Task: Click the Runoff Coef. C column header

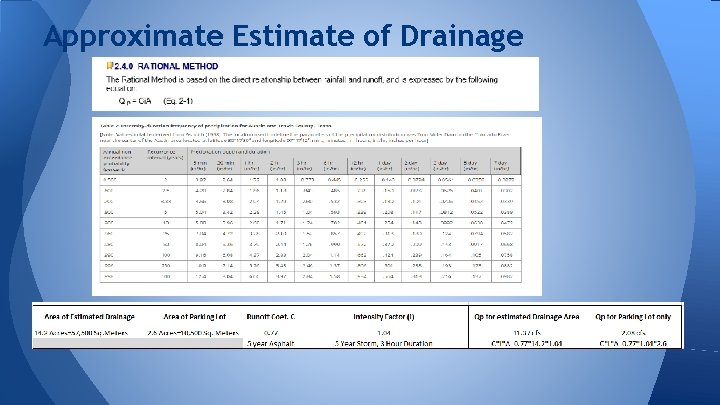Action: (x=271, y=317)
